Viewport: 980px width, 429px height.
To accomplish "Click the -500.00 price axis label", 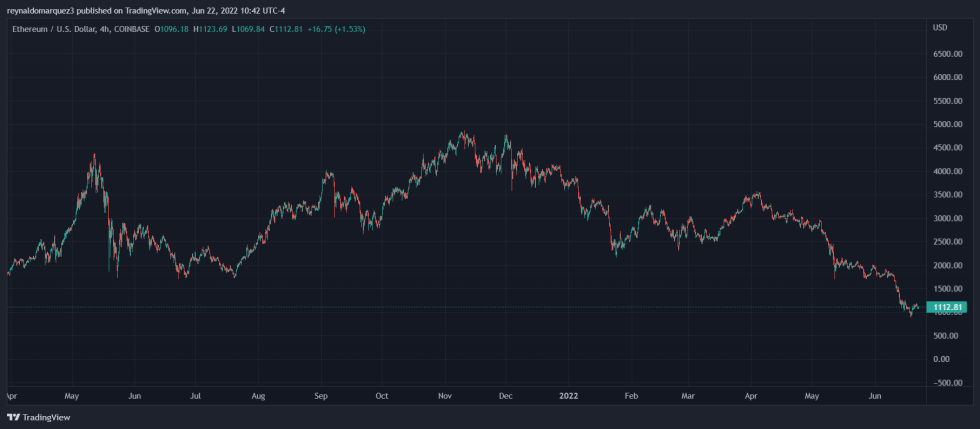I will click(946, 383).
